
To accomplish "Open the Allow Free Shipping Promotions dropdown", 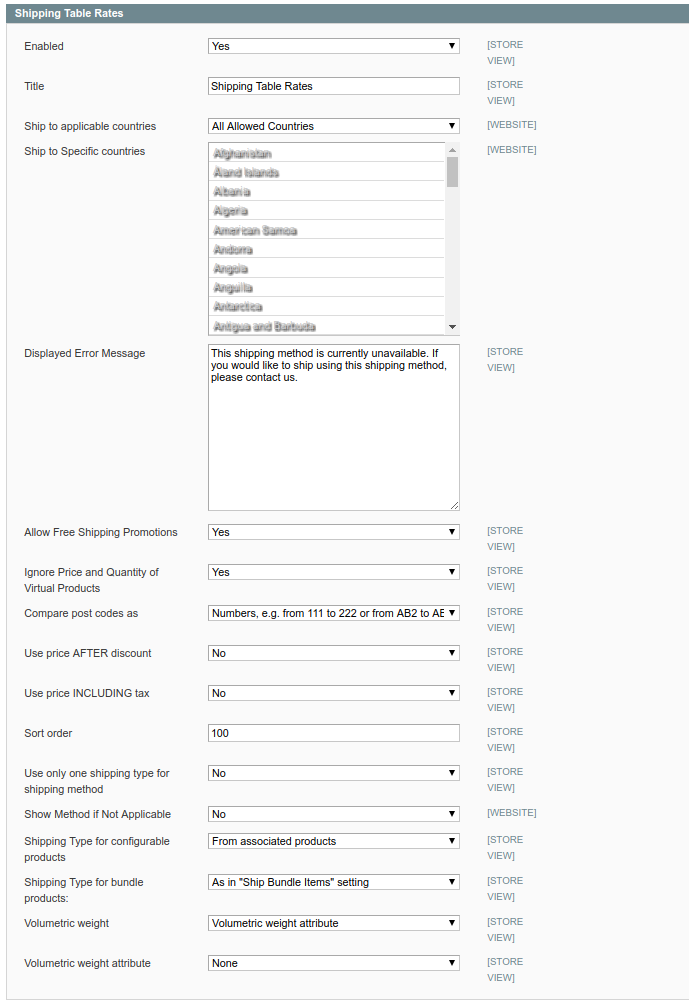I will click(333, 532).
